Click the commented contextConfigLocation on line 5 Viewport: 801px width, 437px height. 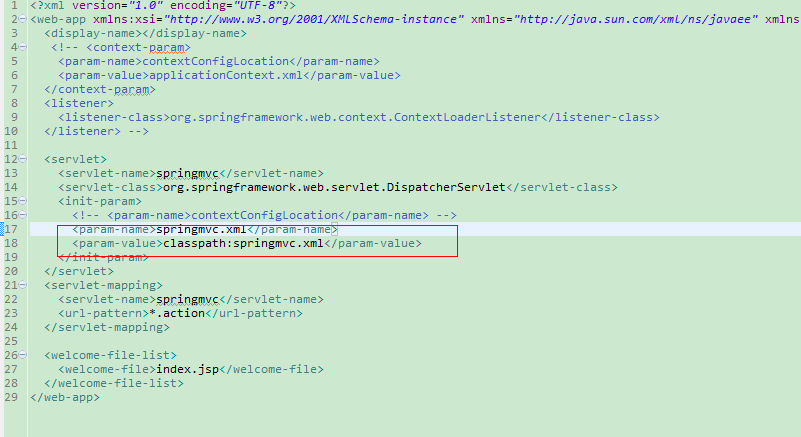tap(216, 61)
